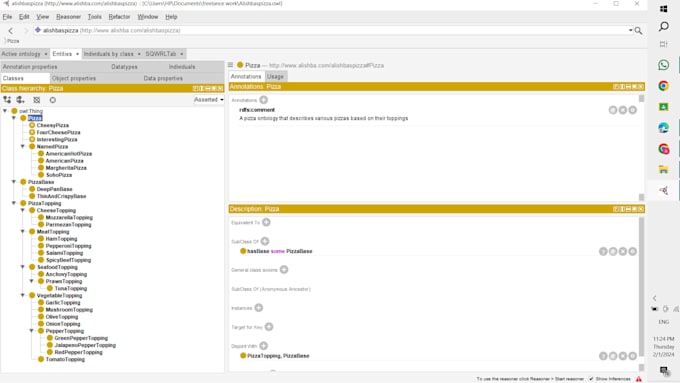
Task: Open the Refactor menu
Action: (119, 16)
